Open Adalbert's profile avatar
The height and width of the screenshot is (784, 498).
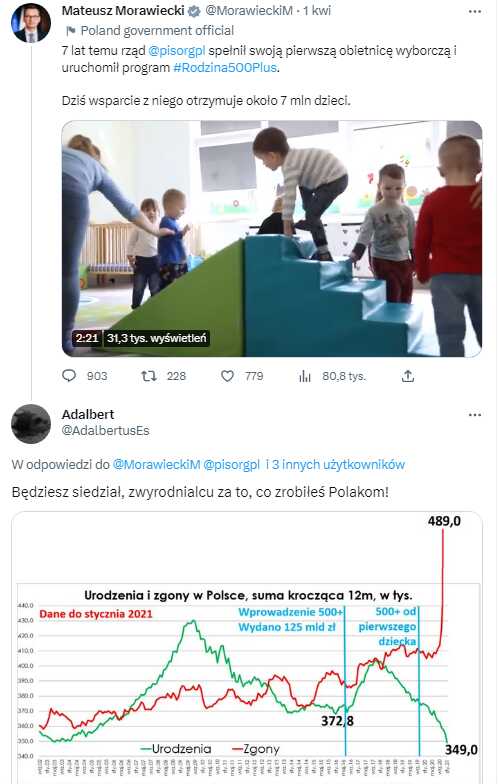31,424
